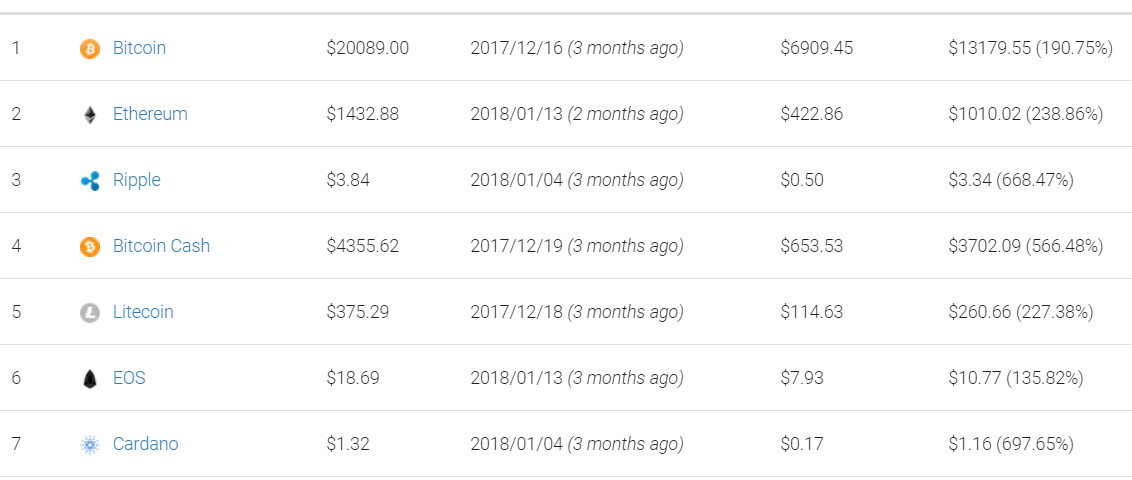This screenshot has height=480, width=1132.
Task: Open the Ripple coin link
Action: click(x=136, y=180)
